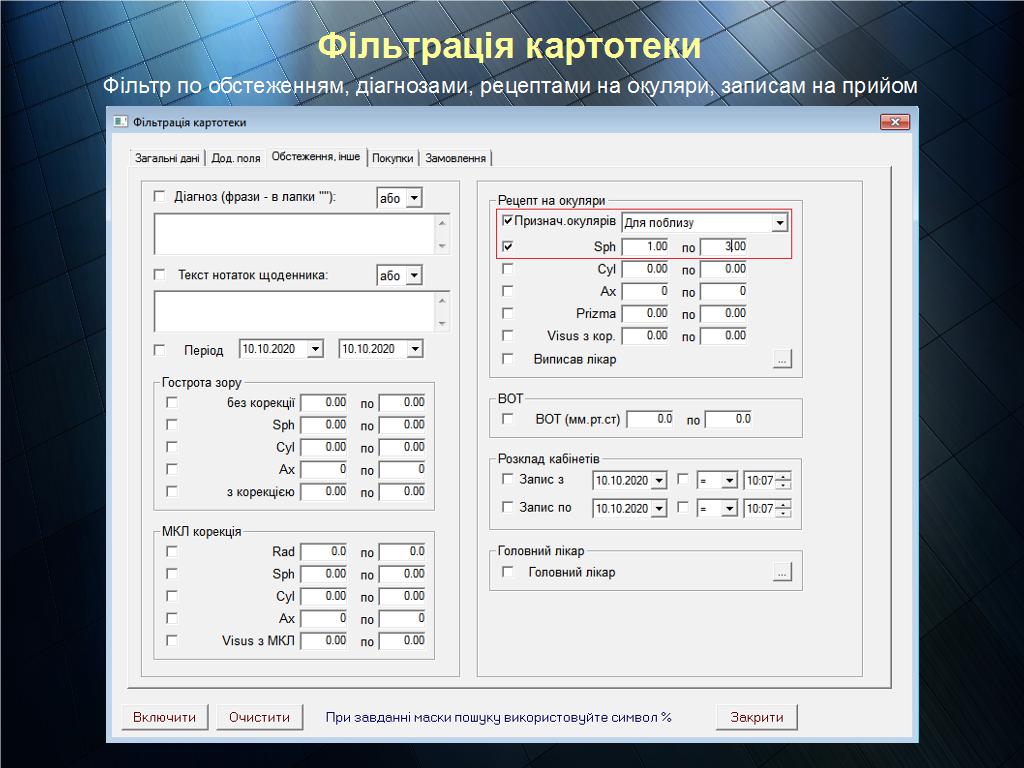Image resolution: width=1024 pixels, height=768 pixels.
Task: Click the Очистити button
Action: (259, 717)
